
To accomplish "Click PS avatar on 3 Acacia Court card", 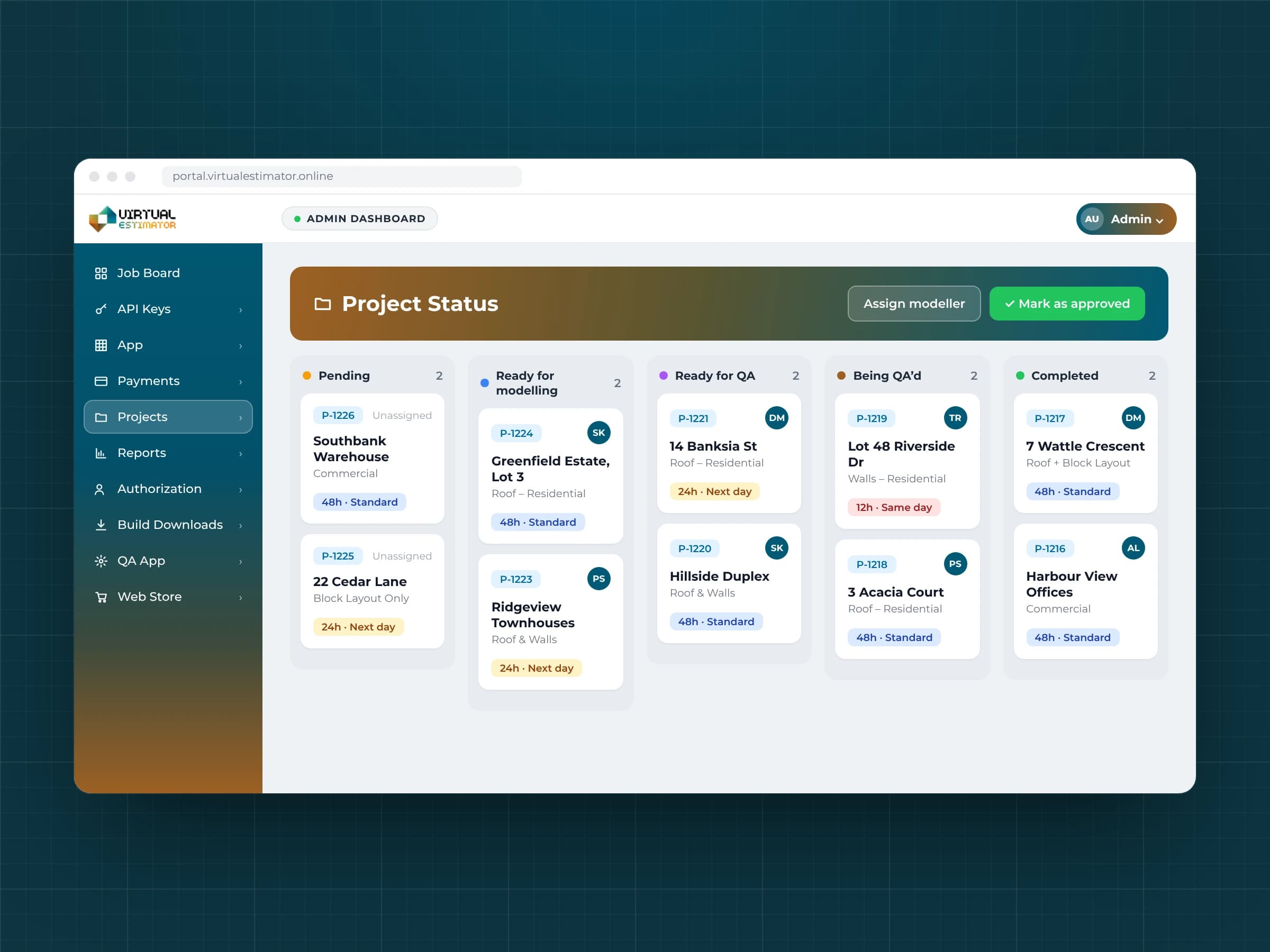I will (955, 563).
